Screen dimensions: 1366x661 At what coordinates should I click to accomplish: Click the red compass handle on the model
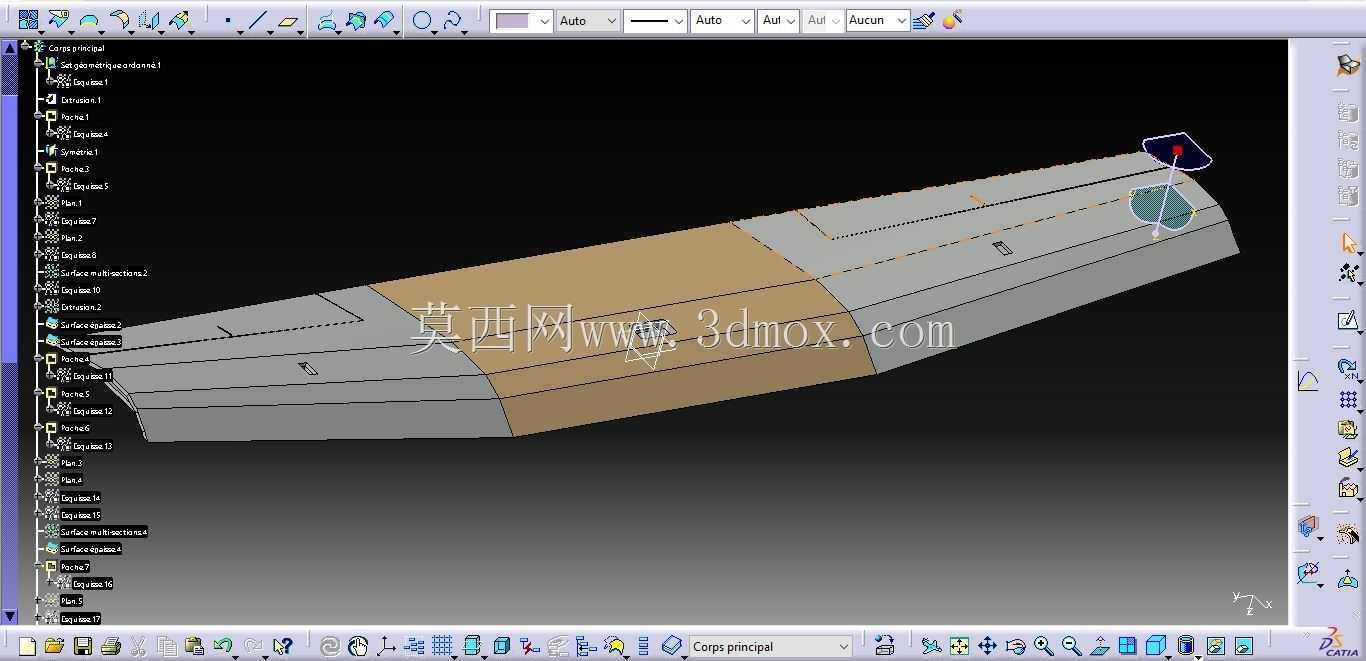(x=1178, y=150)
